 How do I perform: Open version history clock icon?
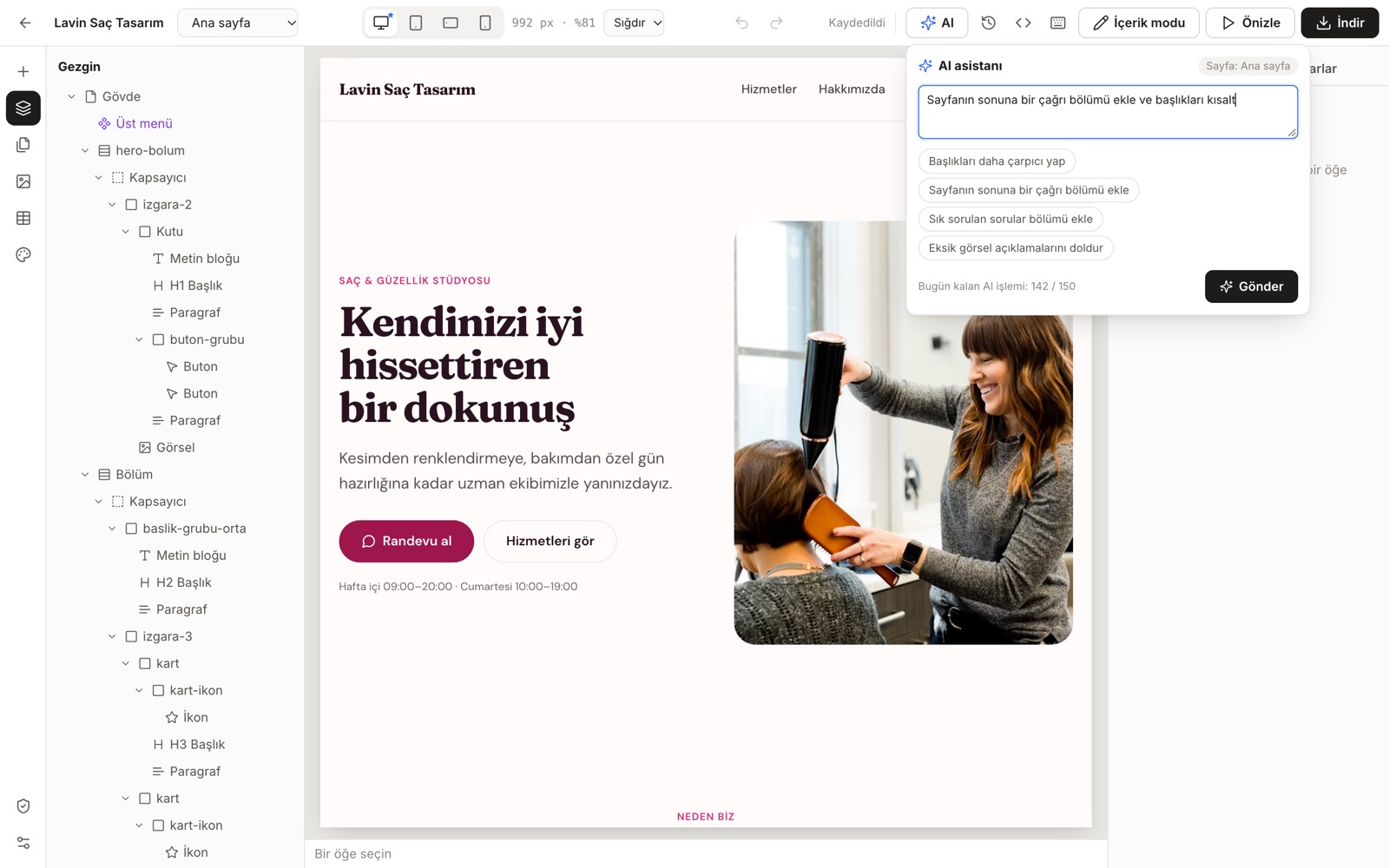(x=988, y=23)
